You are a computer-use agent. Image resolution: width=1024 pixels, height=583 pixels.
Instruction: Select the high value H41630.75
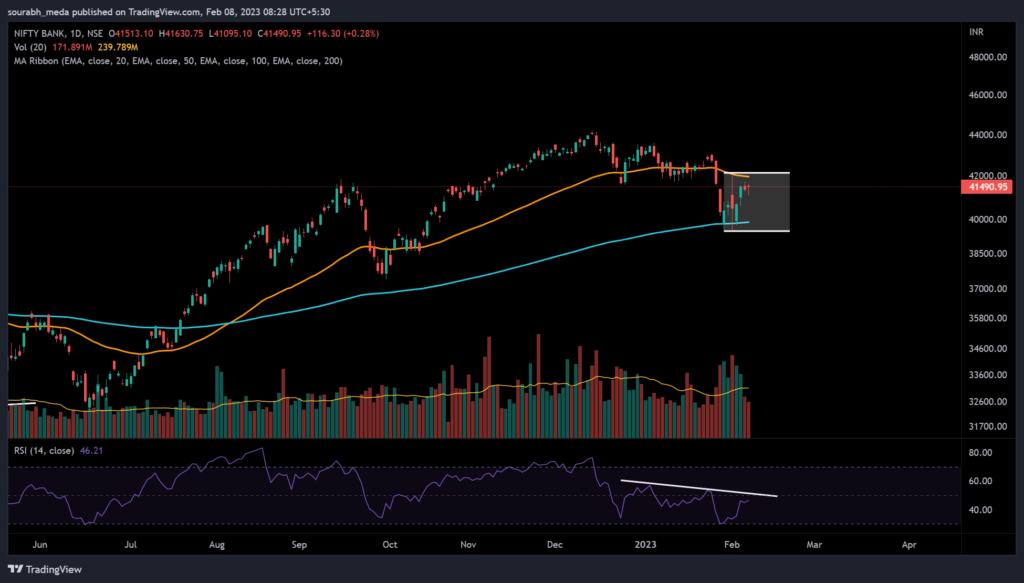(x=181, y=33)
